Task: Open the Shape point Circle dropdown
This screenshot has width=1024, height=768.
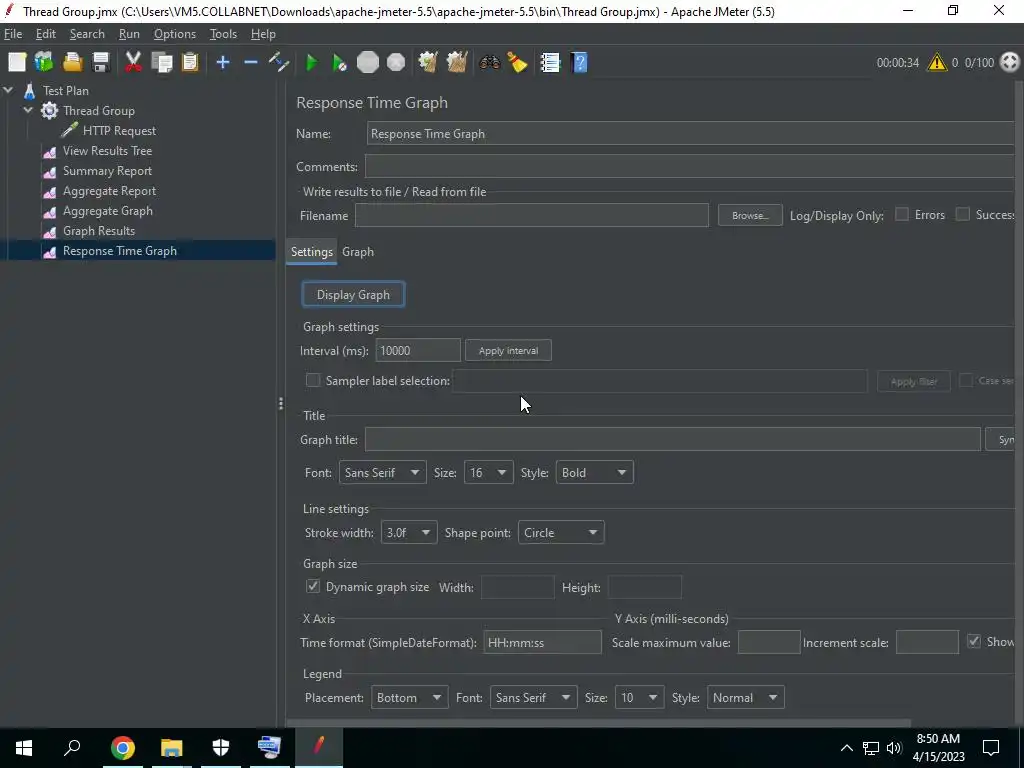Action: 561,533
